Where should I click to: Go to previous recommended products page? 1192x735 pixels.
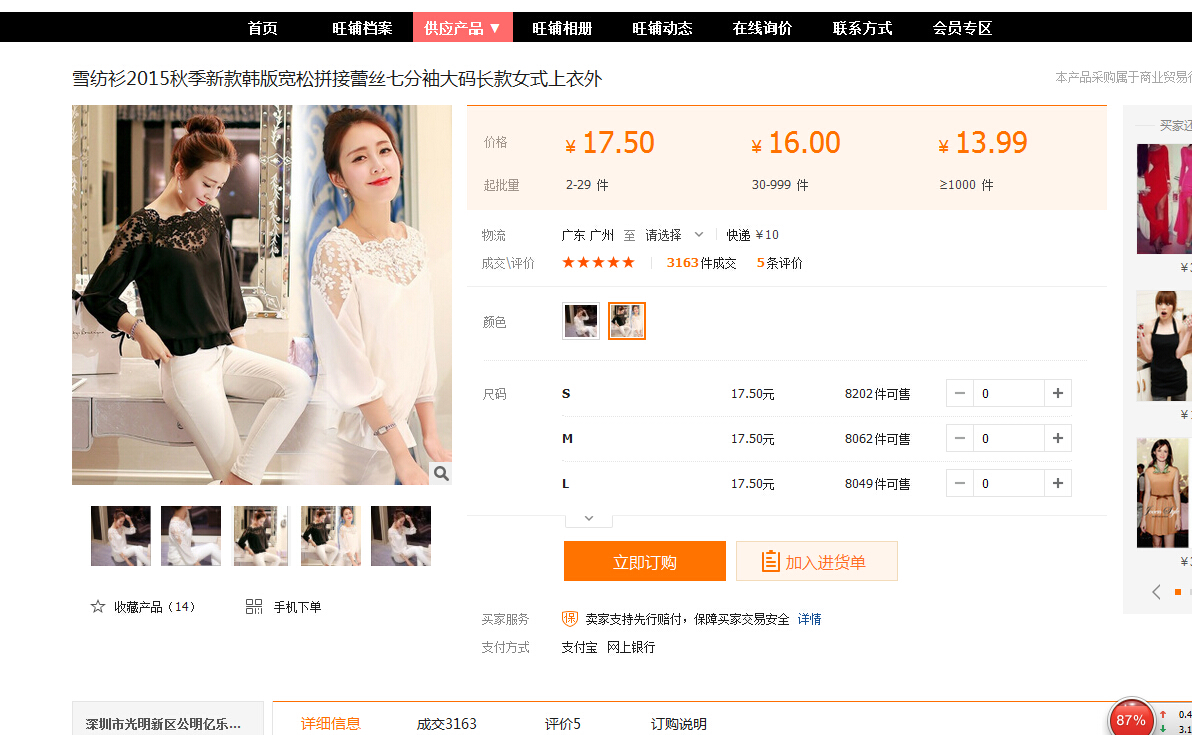point(1156,592)
